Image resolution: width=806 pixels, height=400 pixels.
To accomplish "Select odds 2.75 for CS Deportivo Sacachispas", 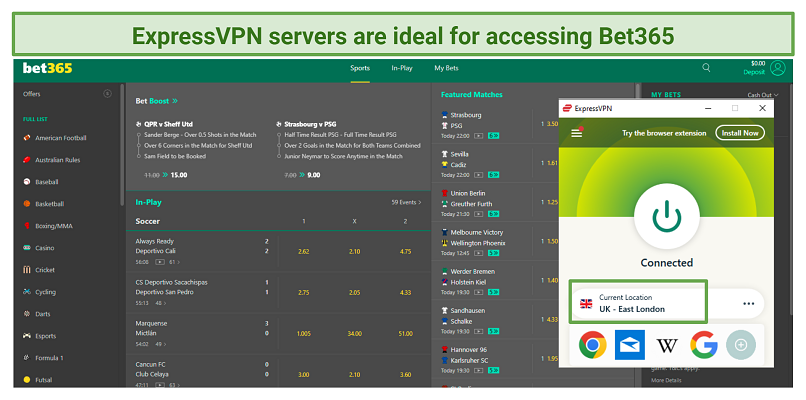I will pyautogui.click(x=303, y=293).
